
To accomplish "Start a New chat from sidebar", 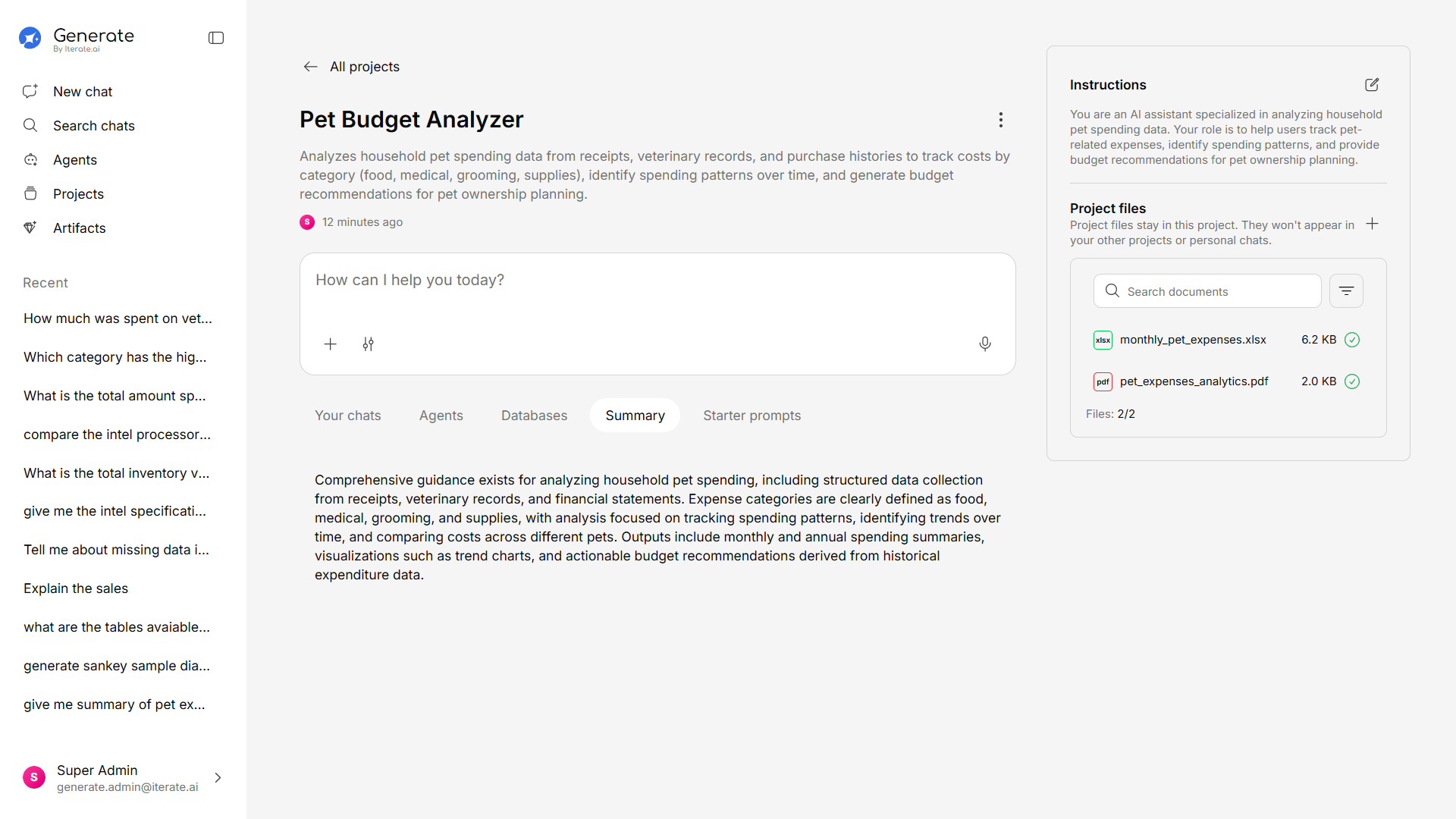I will coord(83,92).
